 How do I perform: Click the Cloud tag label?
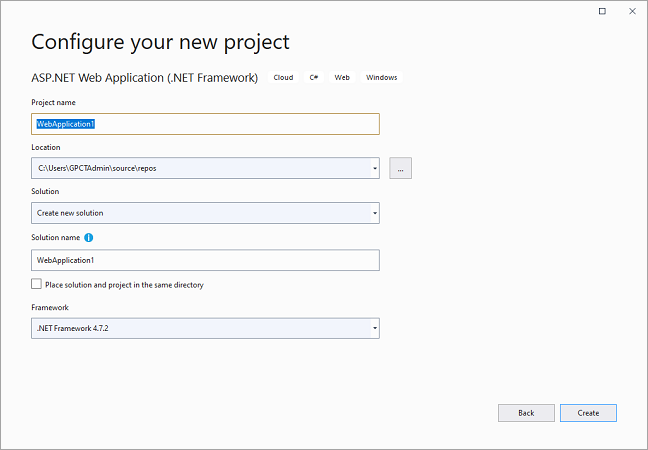tap(283, 78)
